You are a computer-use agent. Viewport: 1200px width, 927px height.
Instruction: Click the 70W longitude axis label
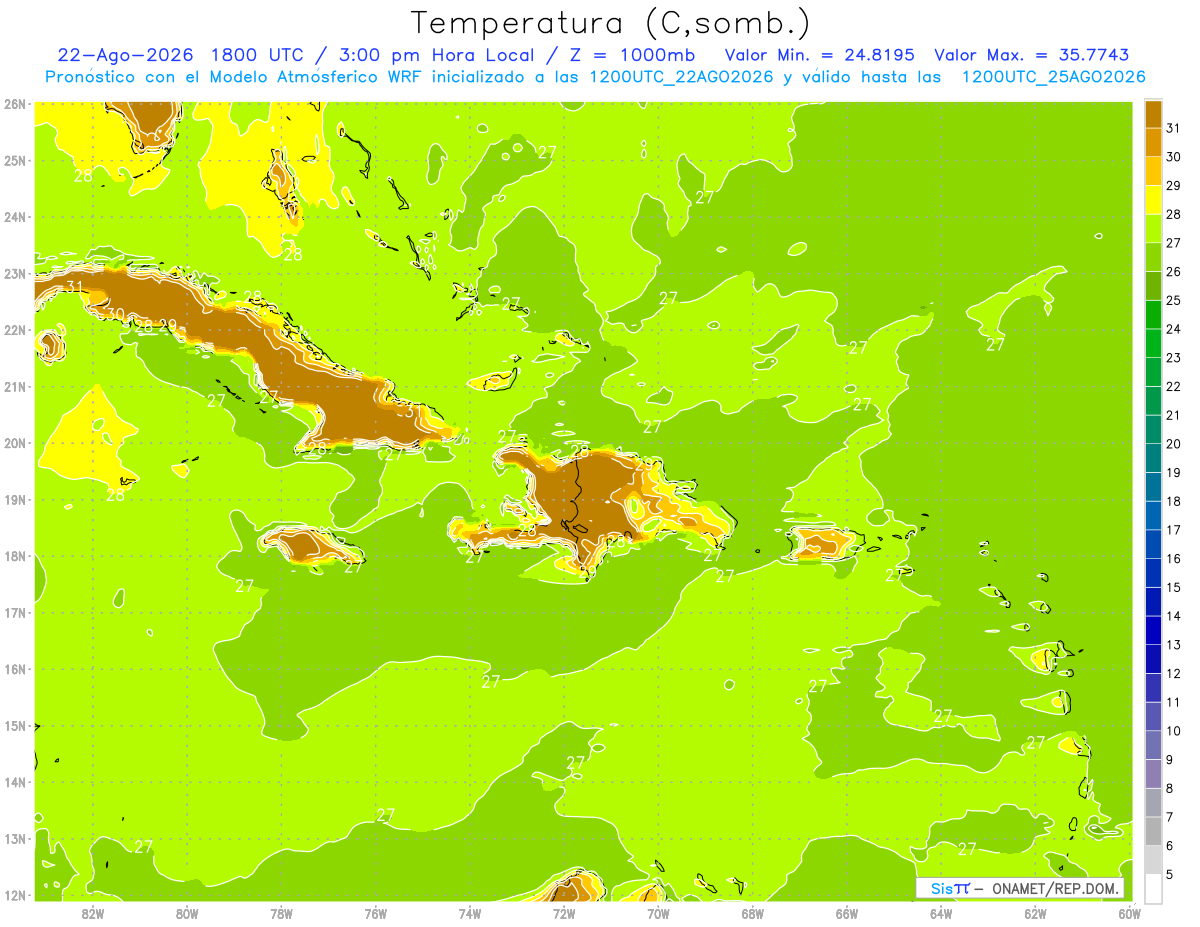[658, 913]
